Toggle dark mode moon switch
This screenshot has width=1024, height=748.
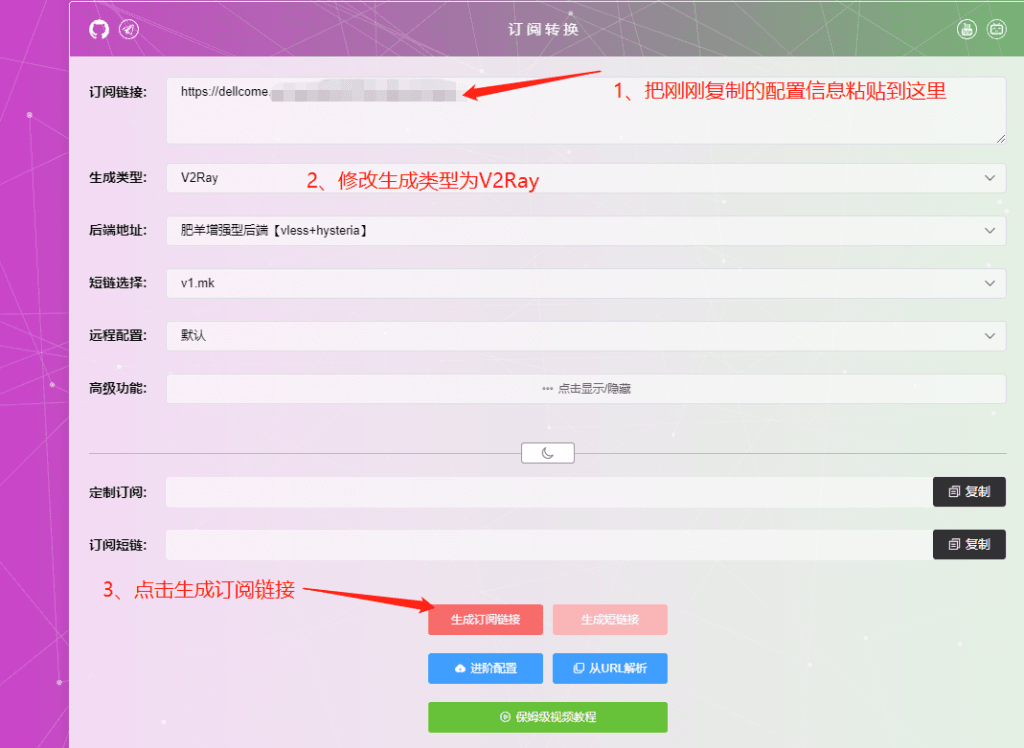[548, 453]
